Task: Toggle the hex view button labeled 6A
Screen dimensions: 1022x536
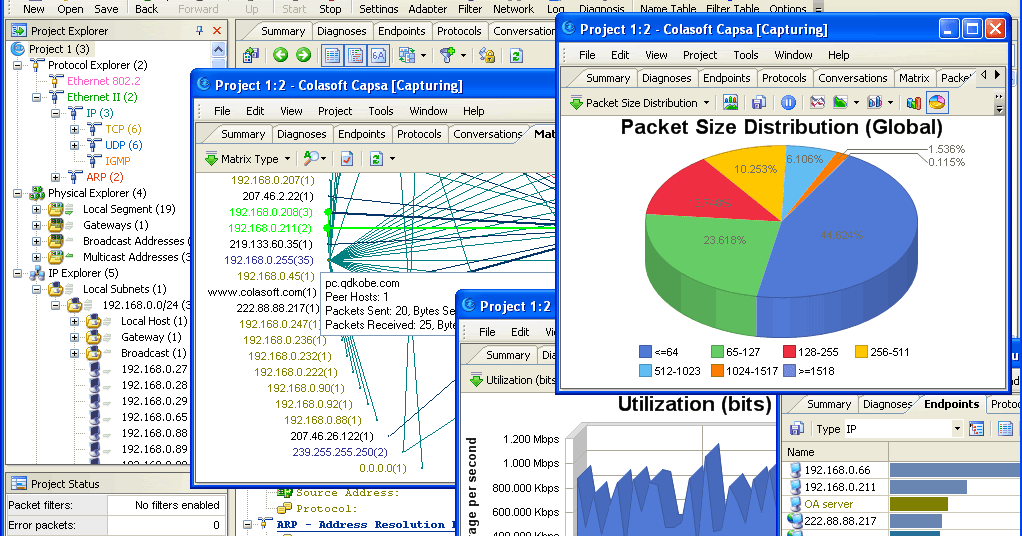Action: click(x=379, y=55)
